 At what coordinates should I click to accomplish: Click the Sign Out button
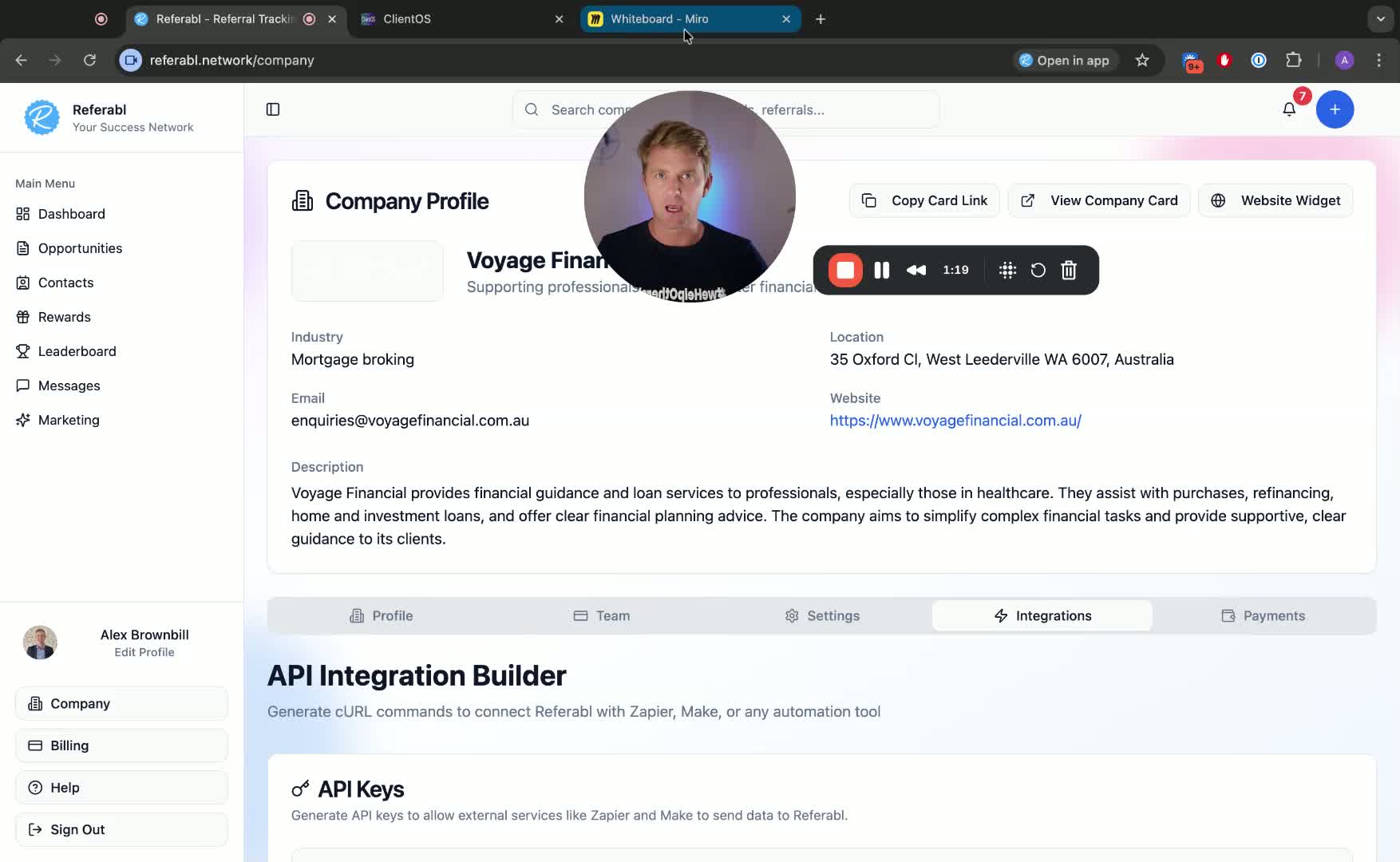121,830
